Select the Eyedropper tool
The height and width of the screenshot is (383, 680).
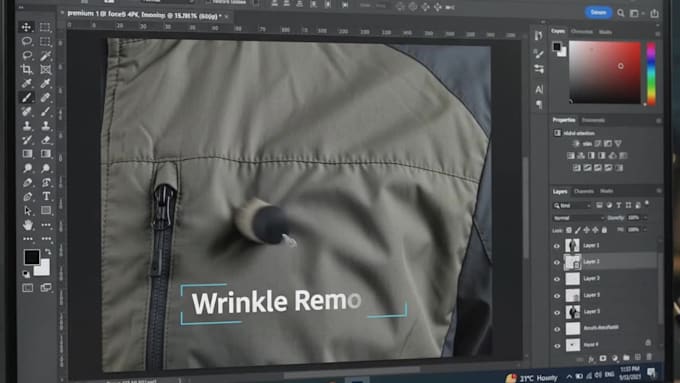(26, 83)
